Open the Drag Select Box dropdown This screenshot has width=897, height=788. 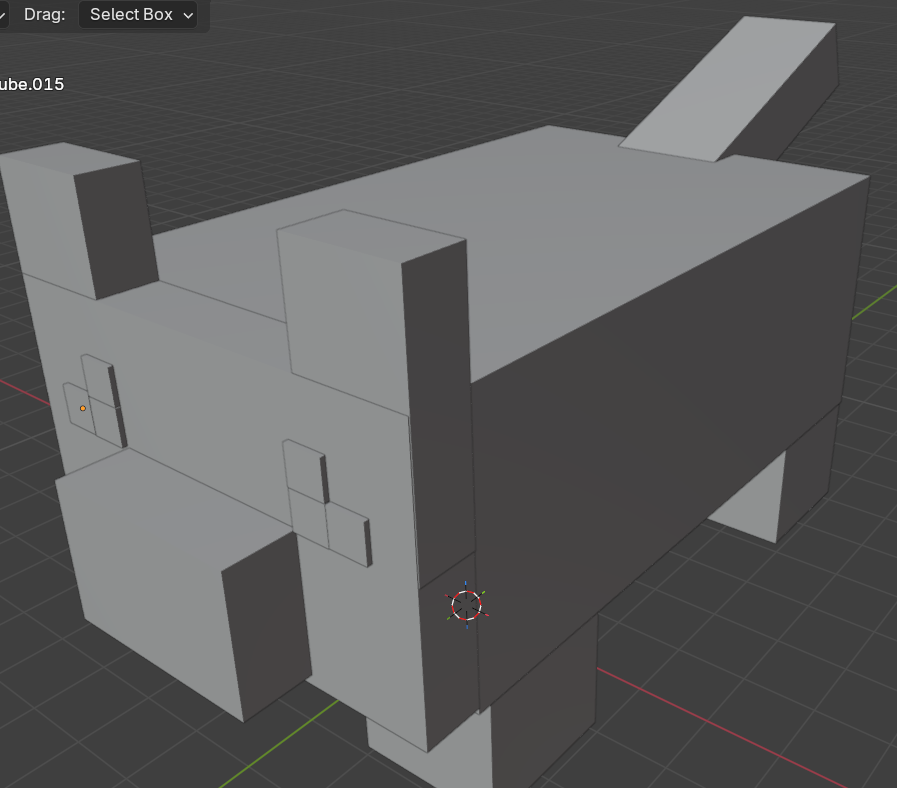[x=138, y=14]
